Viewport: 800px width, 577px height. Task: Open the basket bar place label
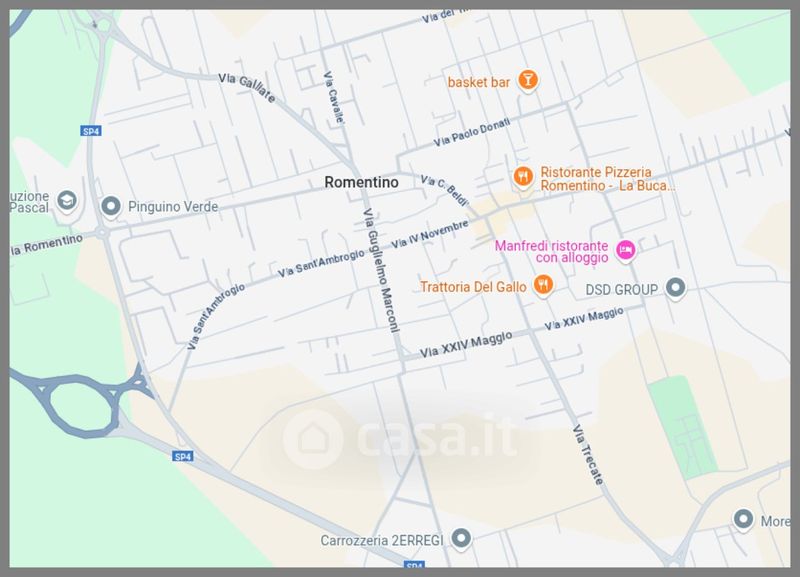(479, 82)
